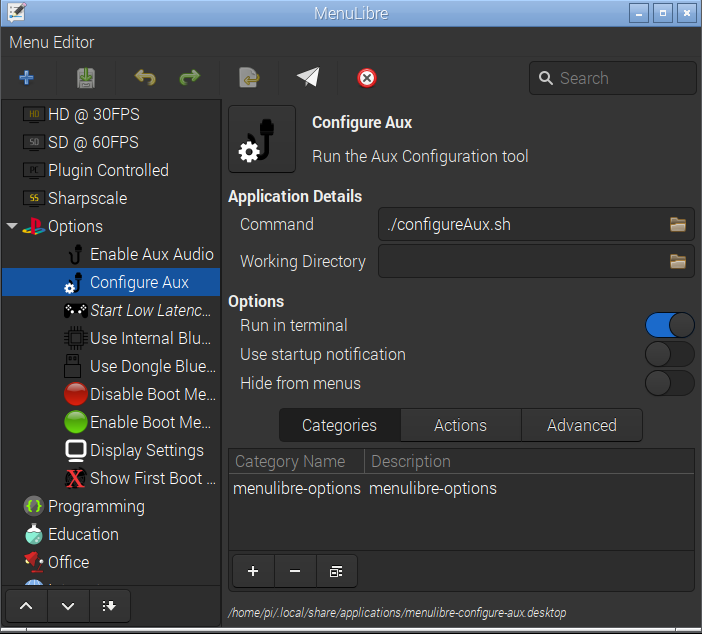Screen dimensions: 702x634
Task: Browse for a working directory via the folder icon
Action: (x=677, y=261)
